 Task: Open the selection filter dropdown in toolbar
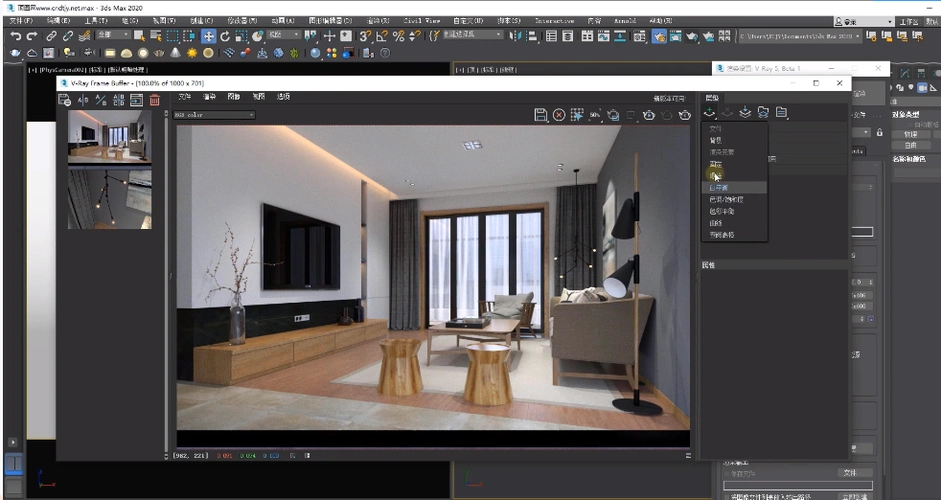[x=113, y=35]
